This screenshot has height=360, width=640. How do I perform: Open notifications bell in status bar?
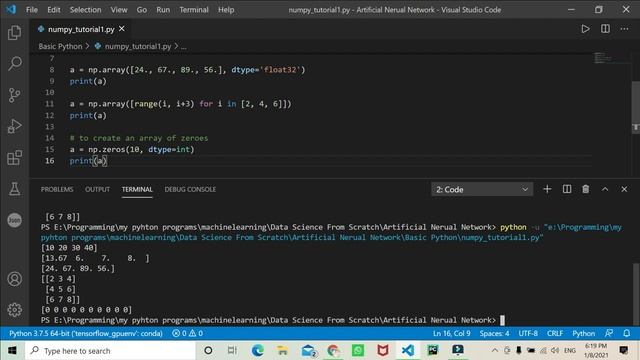click(627, 333)
